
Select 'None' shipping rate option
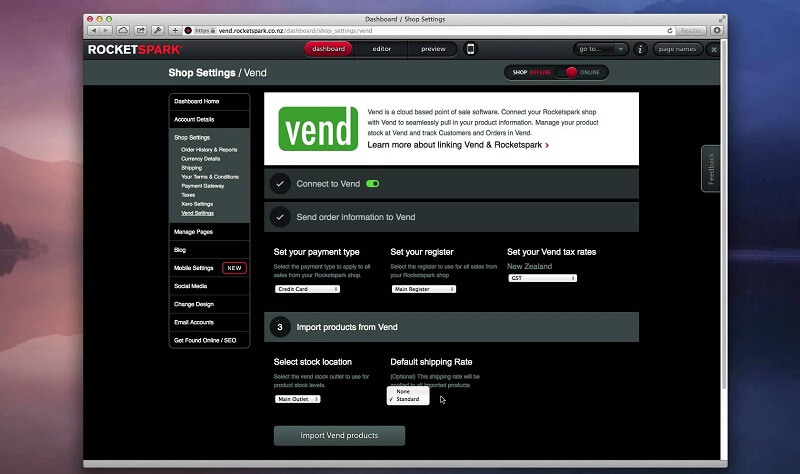tap(408, 391)
